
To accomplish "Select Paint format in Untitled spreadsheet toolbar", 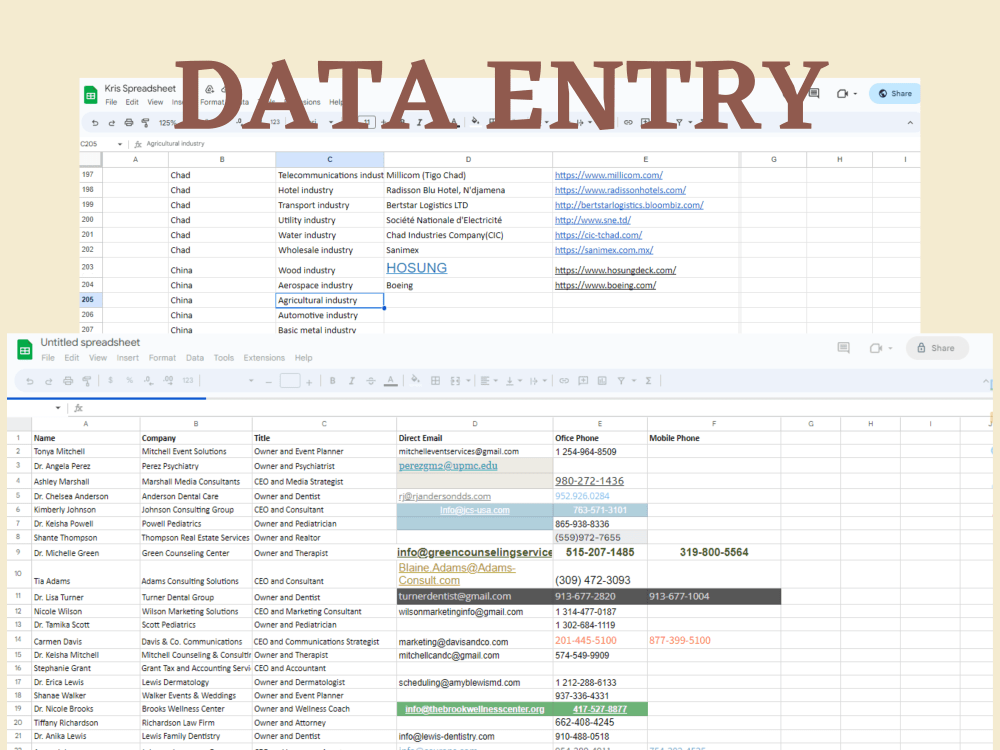I will point(87,381).
